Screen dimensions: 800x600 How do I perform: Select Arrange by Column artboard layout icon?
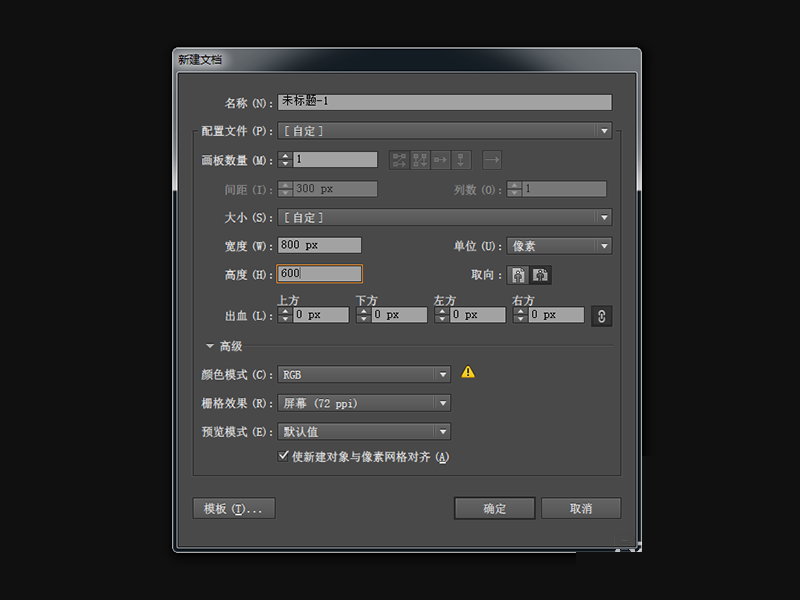[461, 160]
